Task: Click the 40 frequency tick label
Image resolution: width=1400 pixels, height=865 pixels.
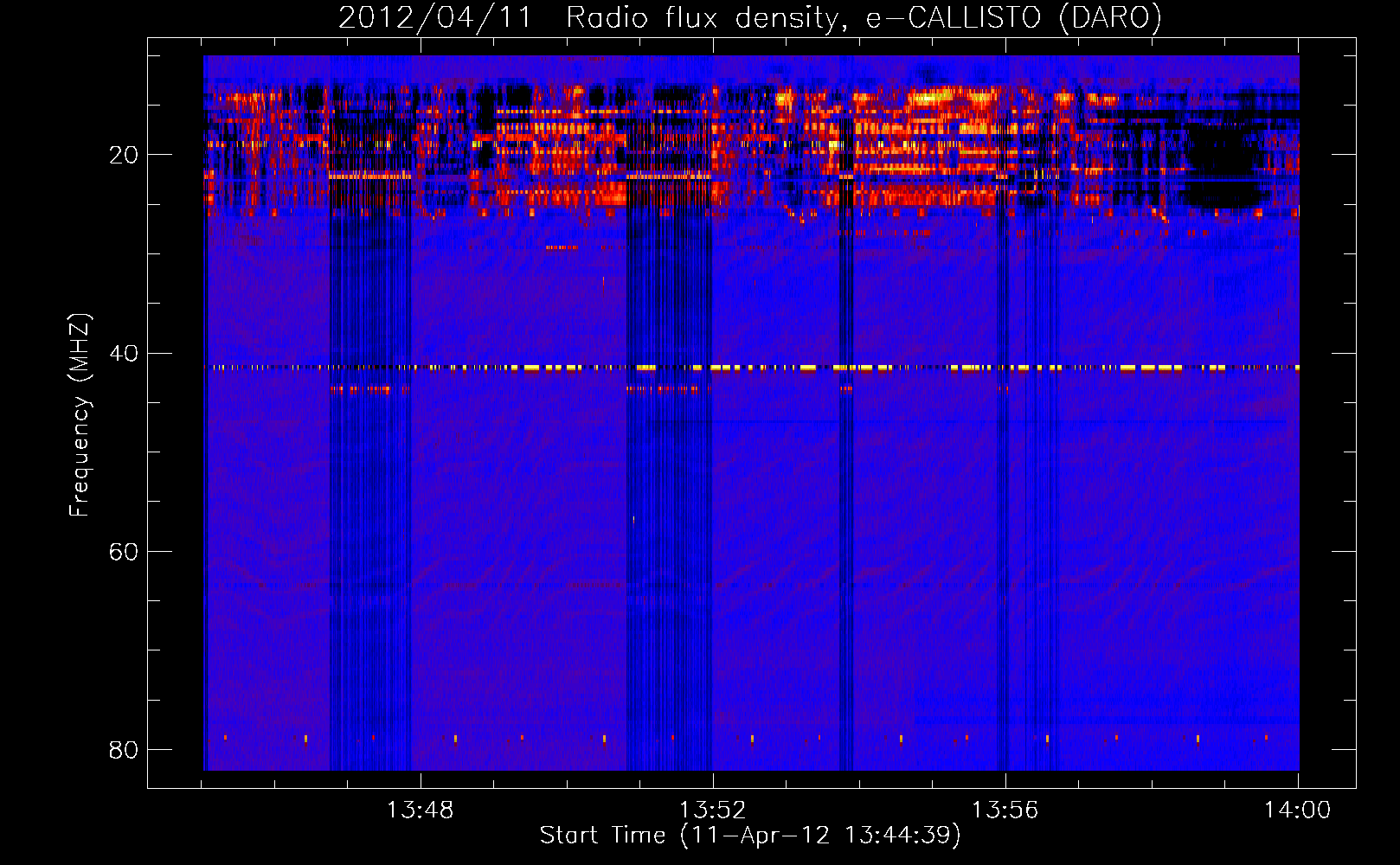Action: pyautogui.click(x=123, y=353)
